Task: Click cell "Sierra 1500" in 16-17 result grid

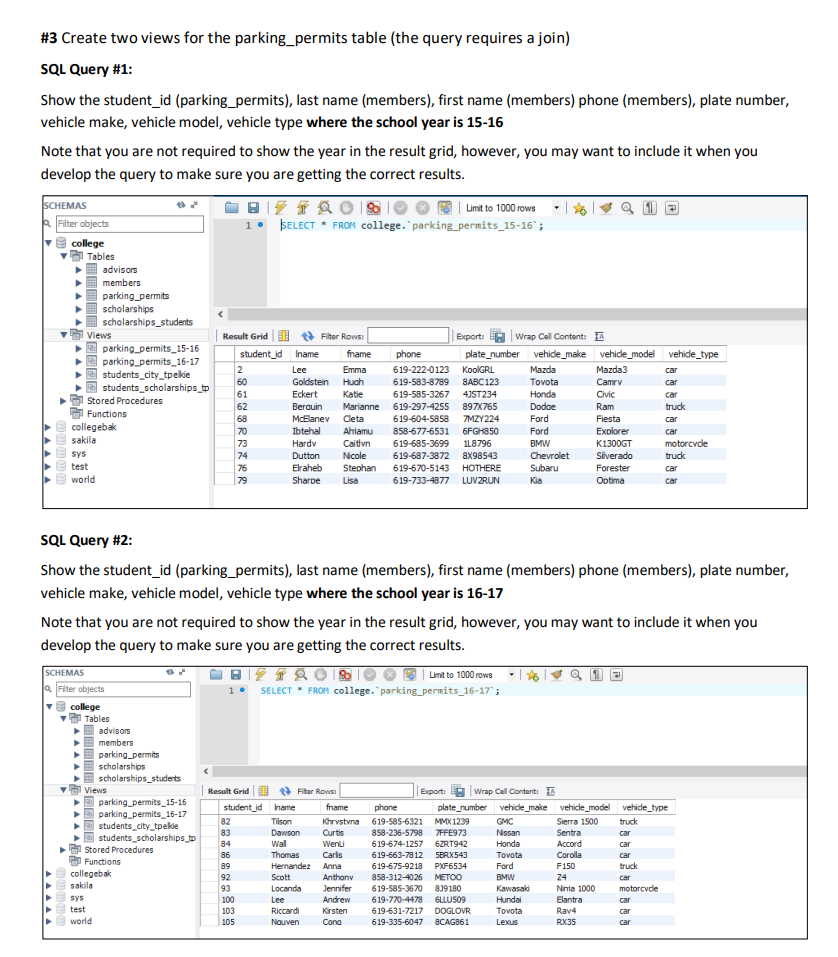Action: click(577, 822)
